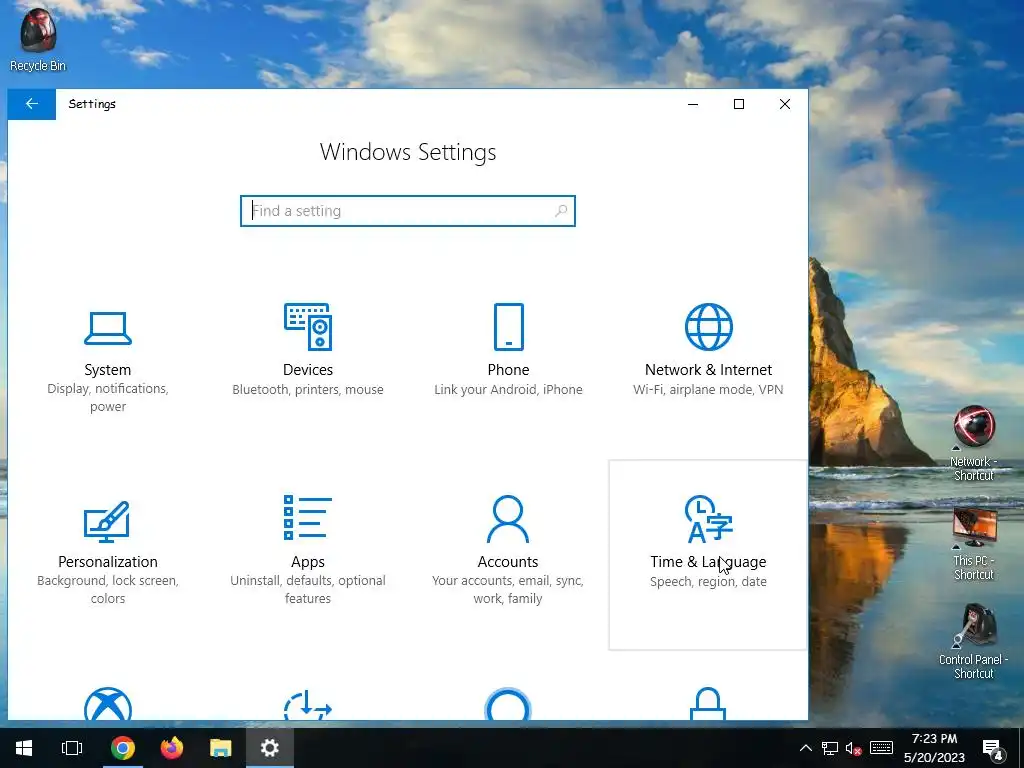This screenshot has width=1024, height=768.
Task: Click the 'Bluetooth, printers, mouse' description
Action: click(308, 390)
